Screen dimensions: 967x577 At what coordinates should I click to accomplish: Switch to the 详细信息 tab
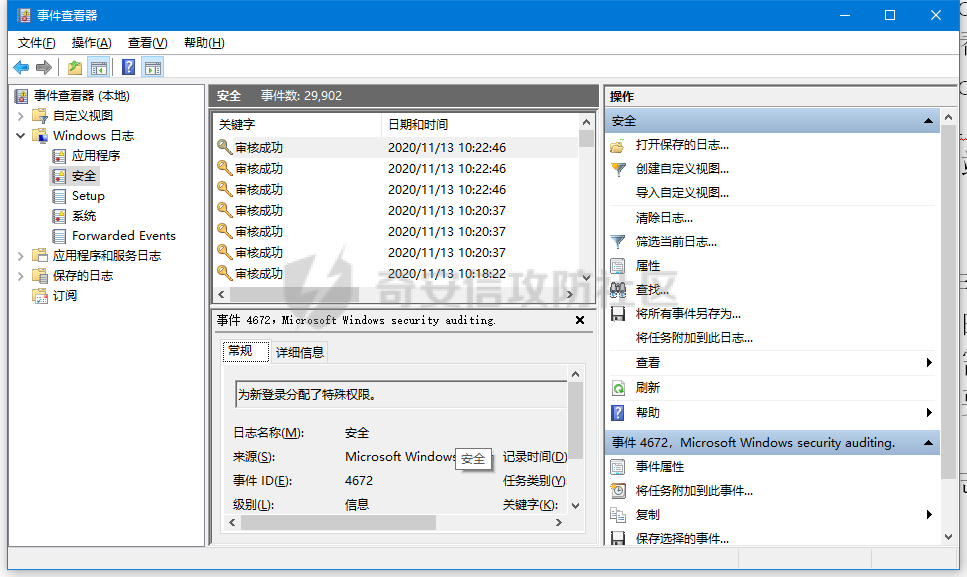coord(300,352)
